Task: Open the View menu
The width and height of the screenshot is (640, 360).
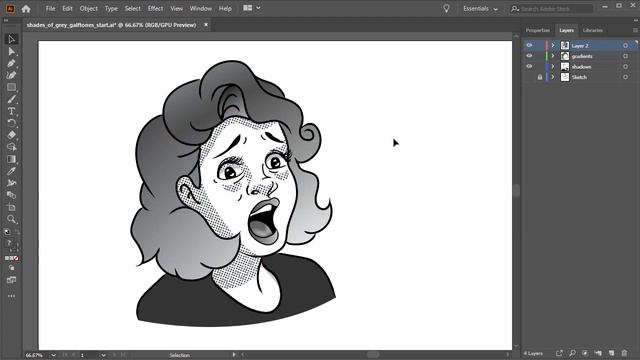Action: 176,9
